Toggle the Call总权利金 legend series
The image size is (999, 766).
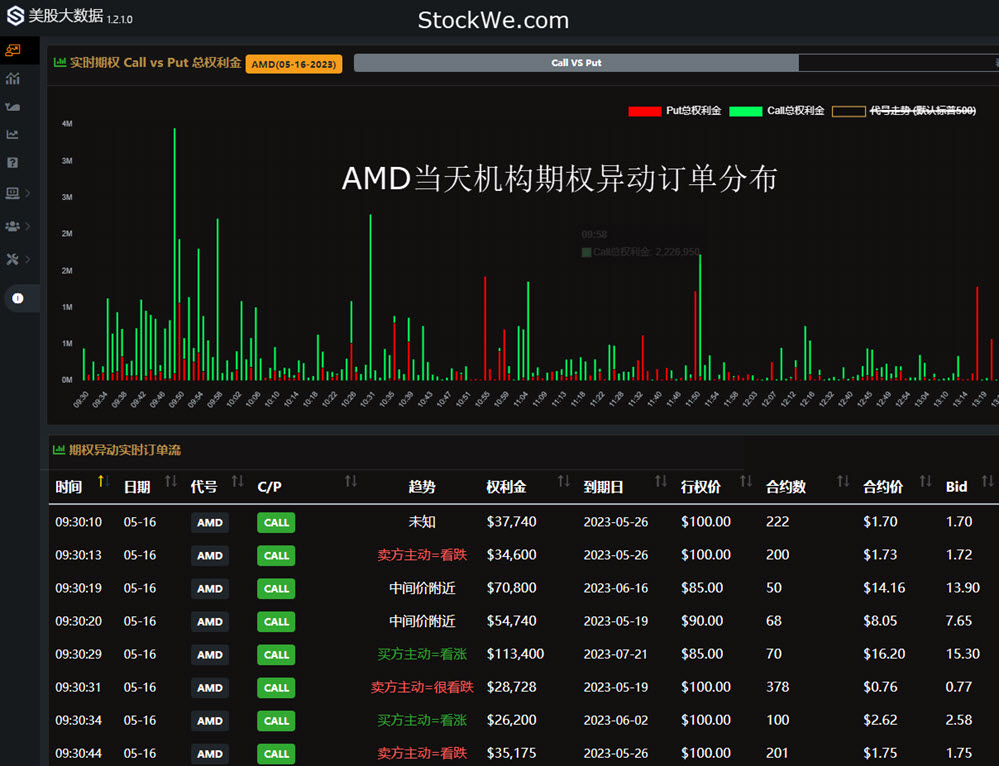(x=776, y=111)
